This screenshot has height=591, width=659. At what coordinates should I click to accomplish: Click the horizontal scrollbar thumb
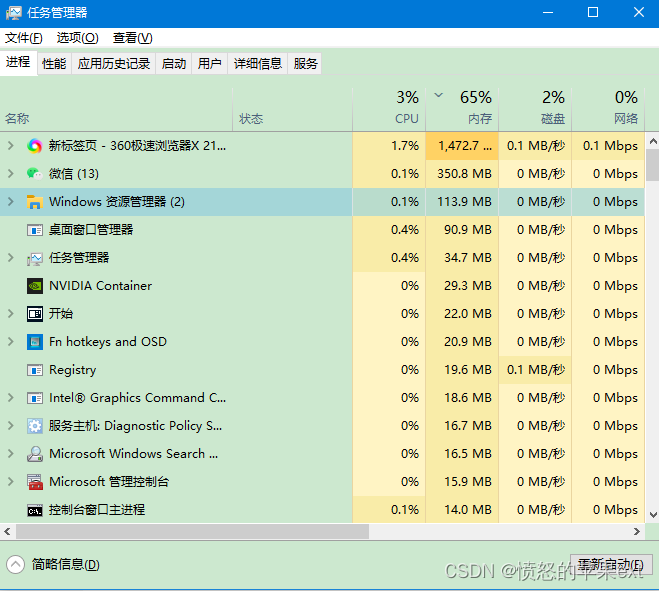192,532
